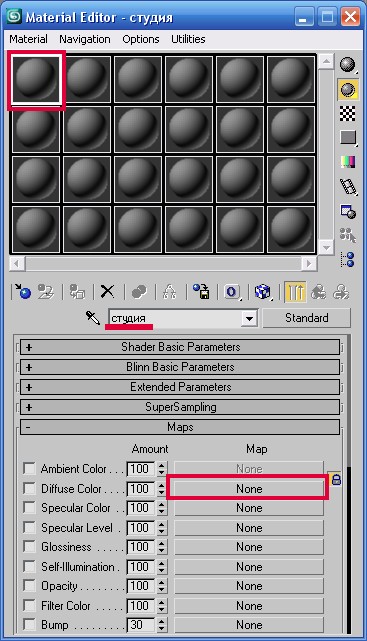Enable the Bump map checkbox
Viewport: 367px width, 641px height.
29,625
